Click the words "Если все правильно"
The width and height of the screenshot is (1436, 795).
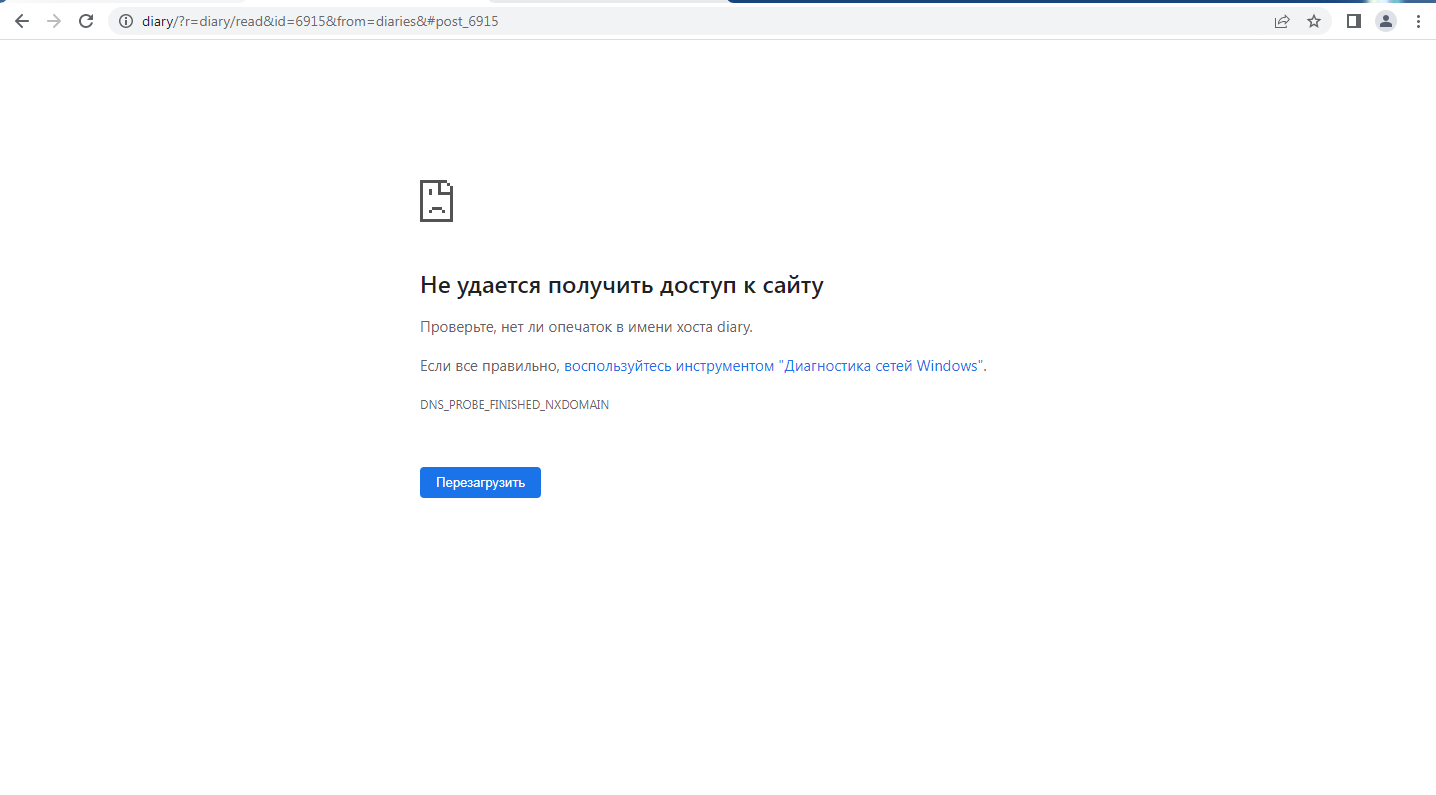point(488,366)
